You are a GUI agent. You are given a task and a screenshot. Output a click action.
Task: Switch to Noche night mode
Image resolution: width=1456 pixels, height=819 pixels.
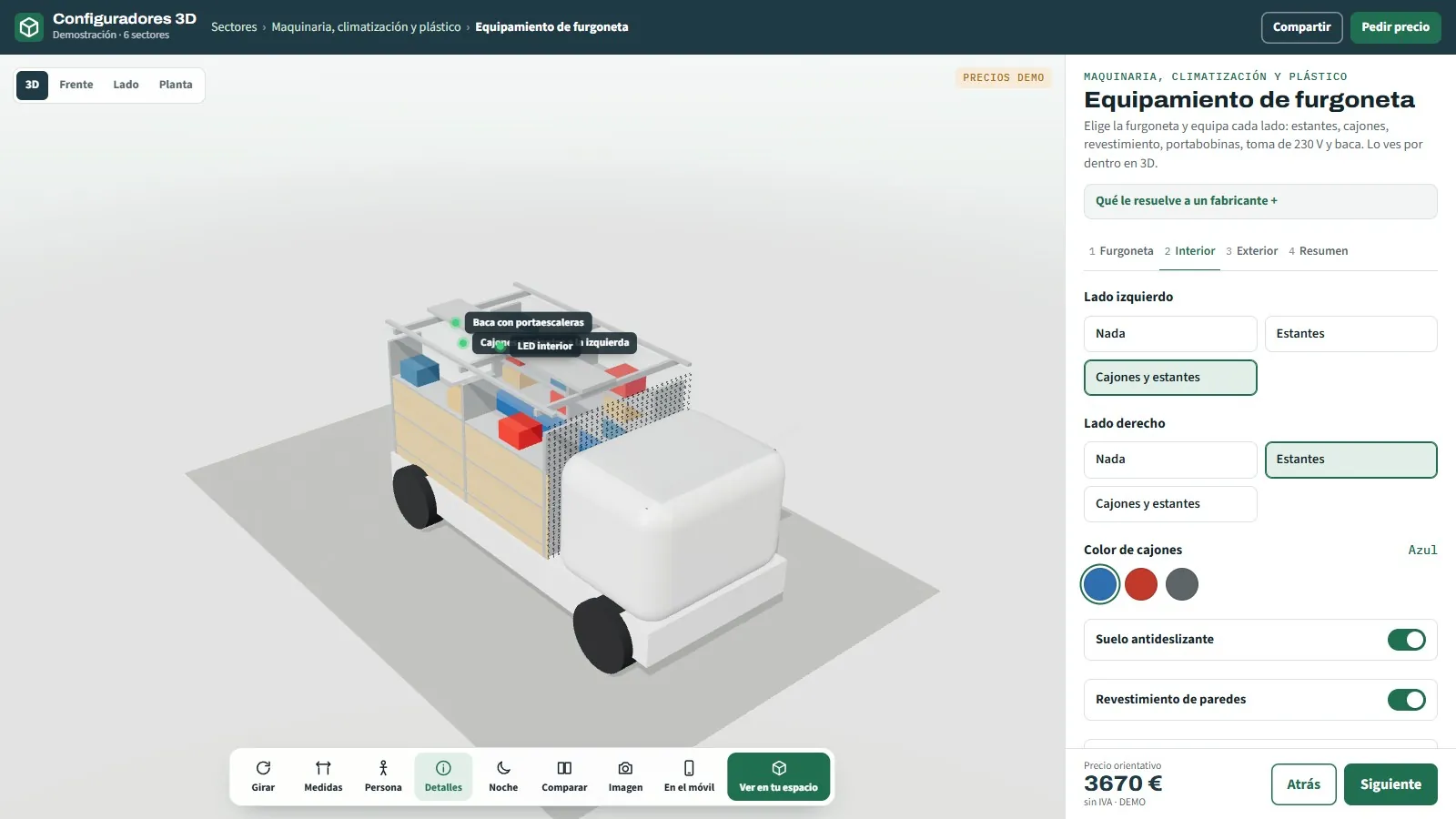[x=503, y=776]
